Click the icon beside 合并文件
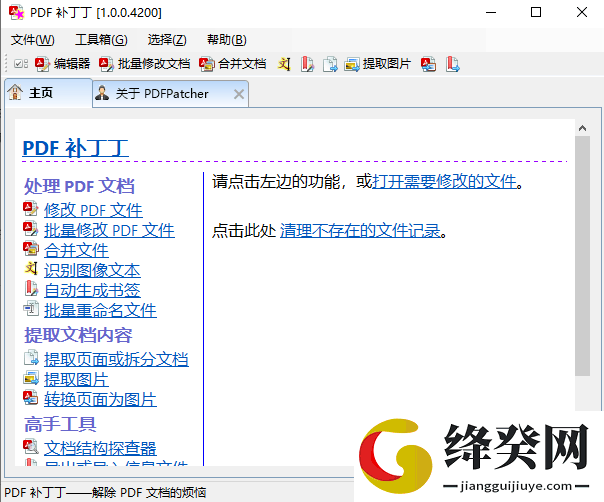This screenshot has height=502, width=604. tap(31, 249)
